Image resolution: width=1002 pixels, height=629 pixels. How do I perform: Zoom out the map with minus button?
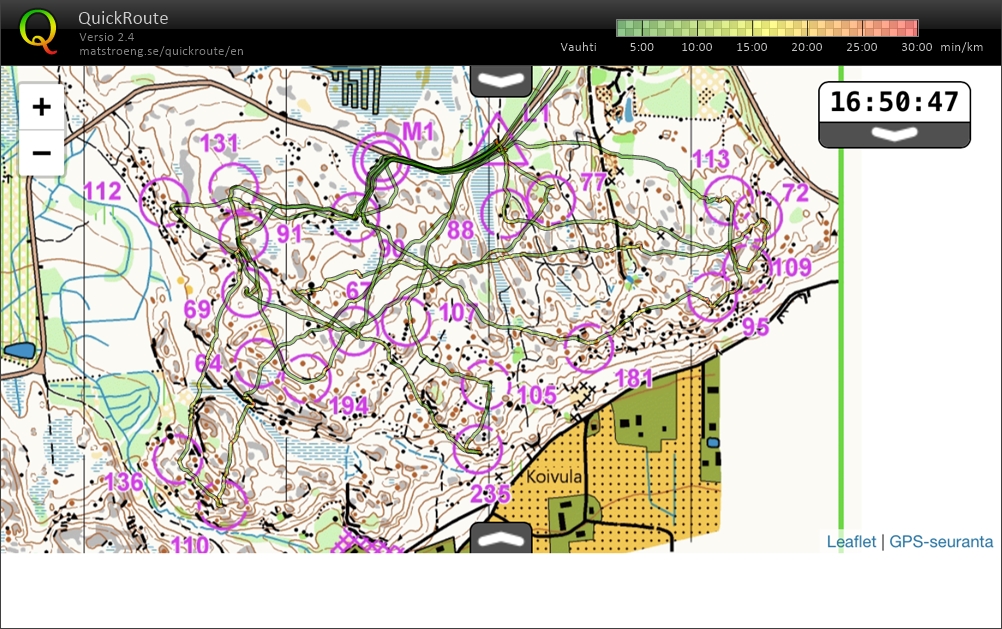(x=41, y=152)
